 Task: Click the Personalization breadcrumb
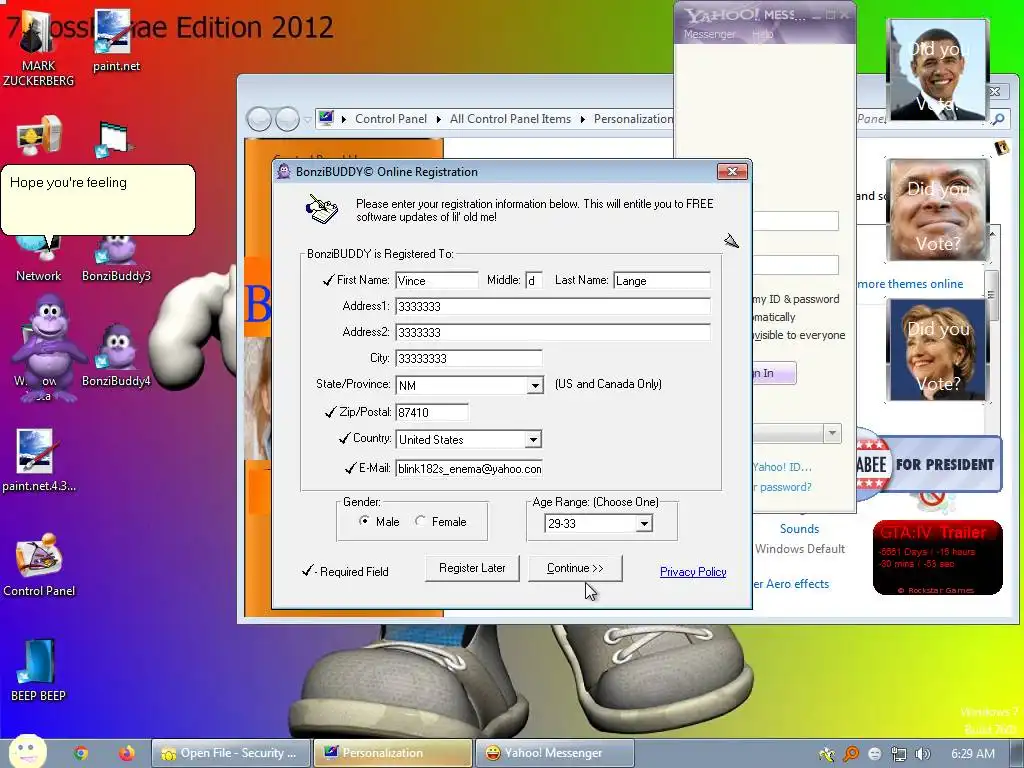point(633,119)
